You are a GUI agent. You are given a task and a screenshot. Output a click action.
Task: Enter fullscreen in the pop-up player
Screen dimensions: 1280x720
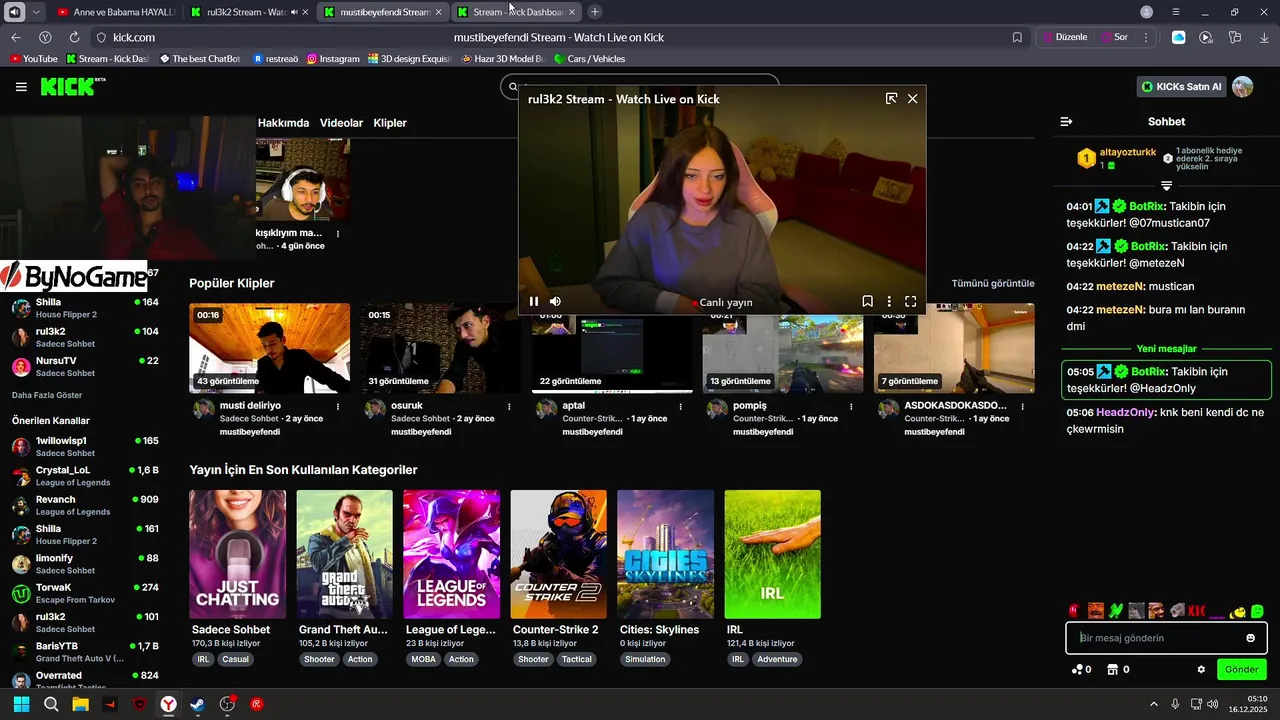click(911, 301)
